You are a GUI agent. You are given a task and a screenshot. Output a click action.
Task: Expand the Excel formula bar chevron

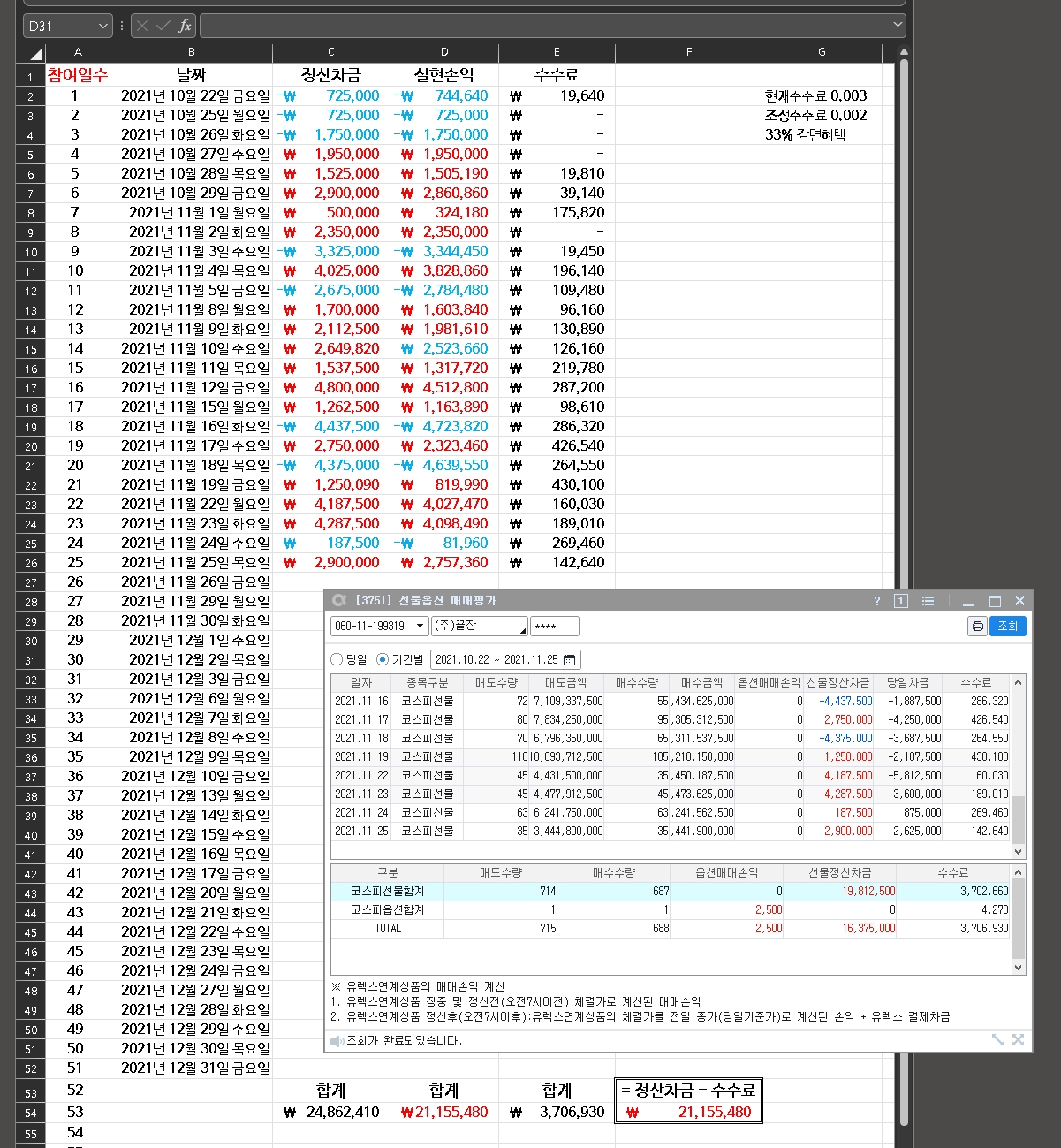coord(898,26)
